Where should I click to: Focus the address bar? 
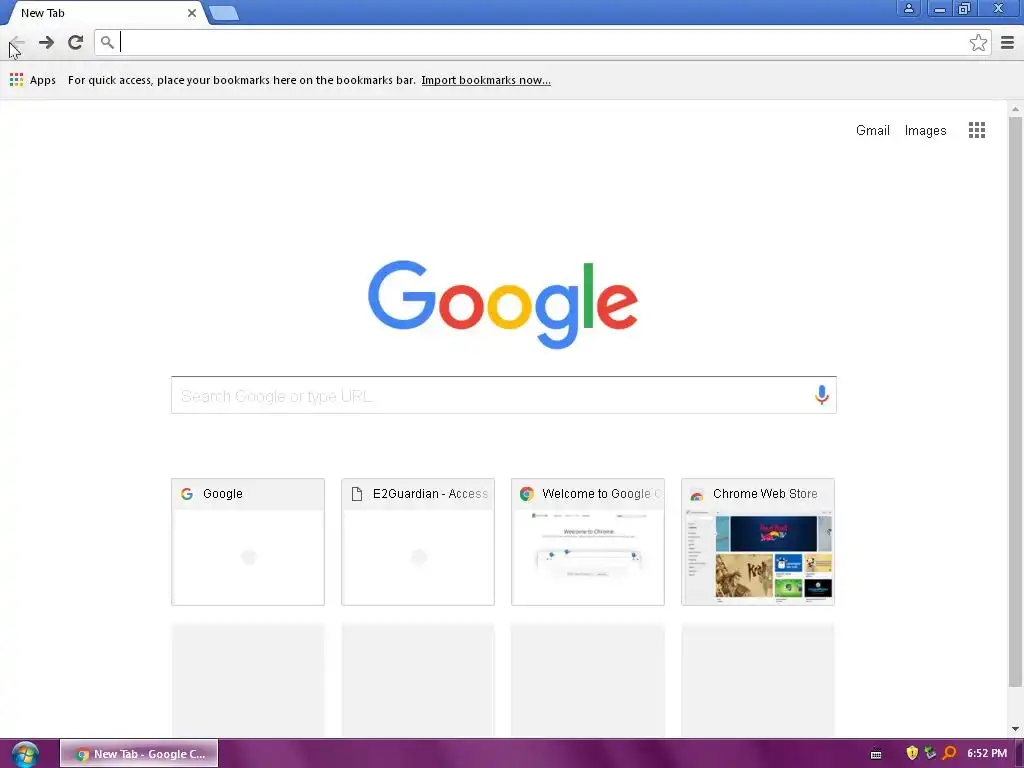(542, 42)
